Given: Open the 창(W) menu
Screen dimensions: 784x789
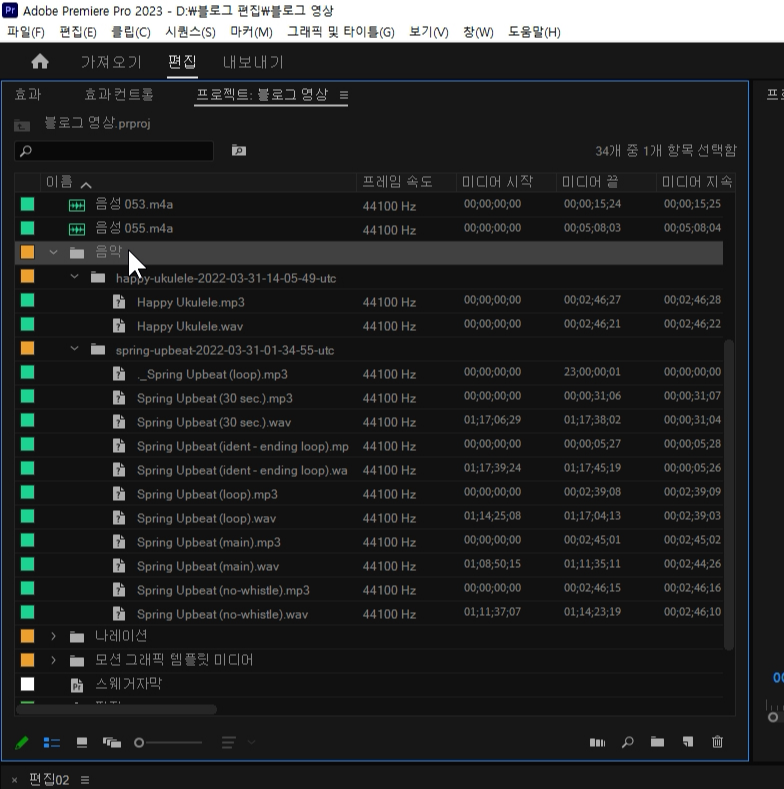Looking at the screenshot, I should point(478,32).
